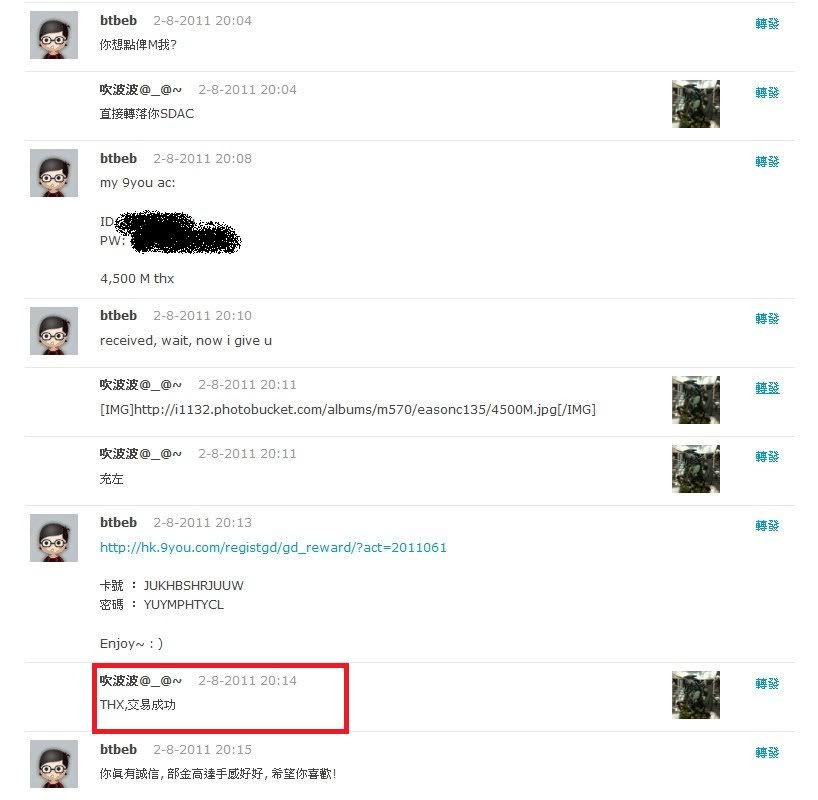818x800 pixels.
Task: Open the hk.9you.com gd_reward hyperlink
Action: (x=273, y=547)
